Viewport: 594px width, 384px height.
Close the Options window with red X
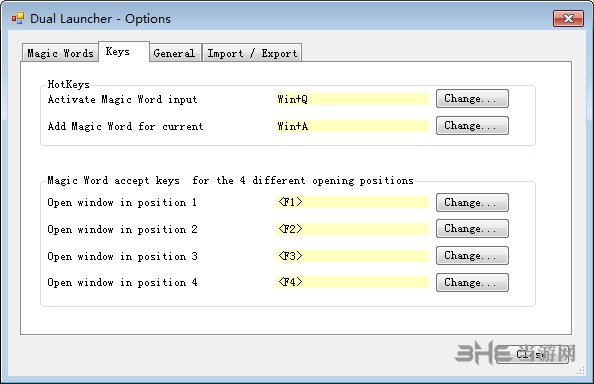pos(568,19)
